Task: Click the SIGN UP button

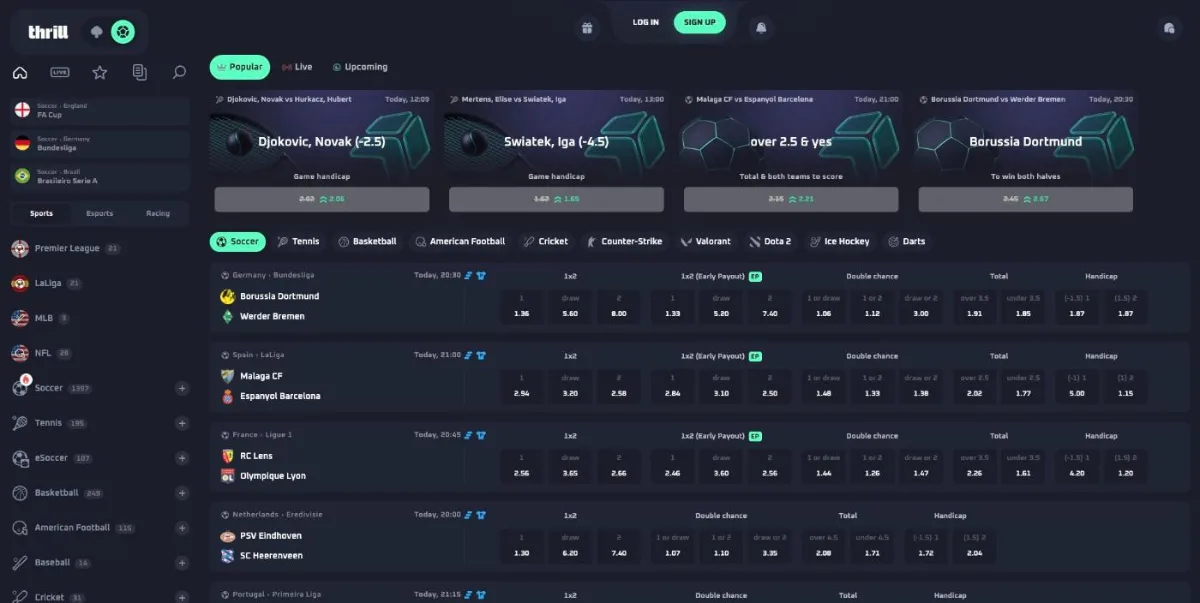Action: point(699,23)
